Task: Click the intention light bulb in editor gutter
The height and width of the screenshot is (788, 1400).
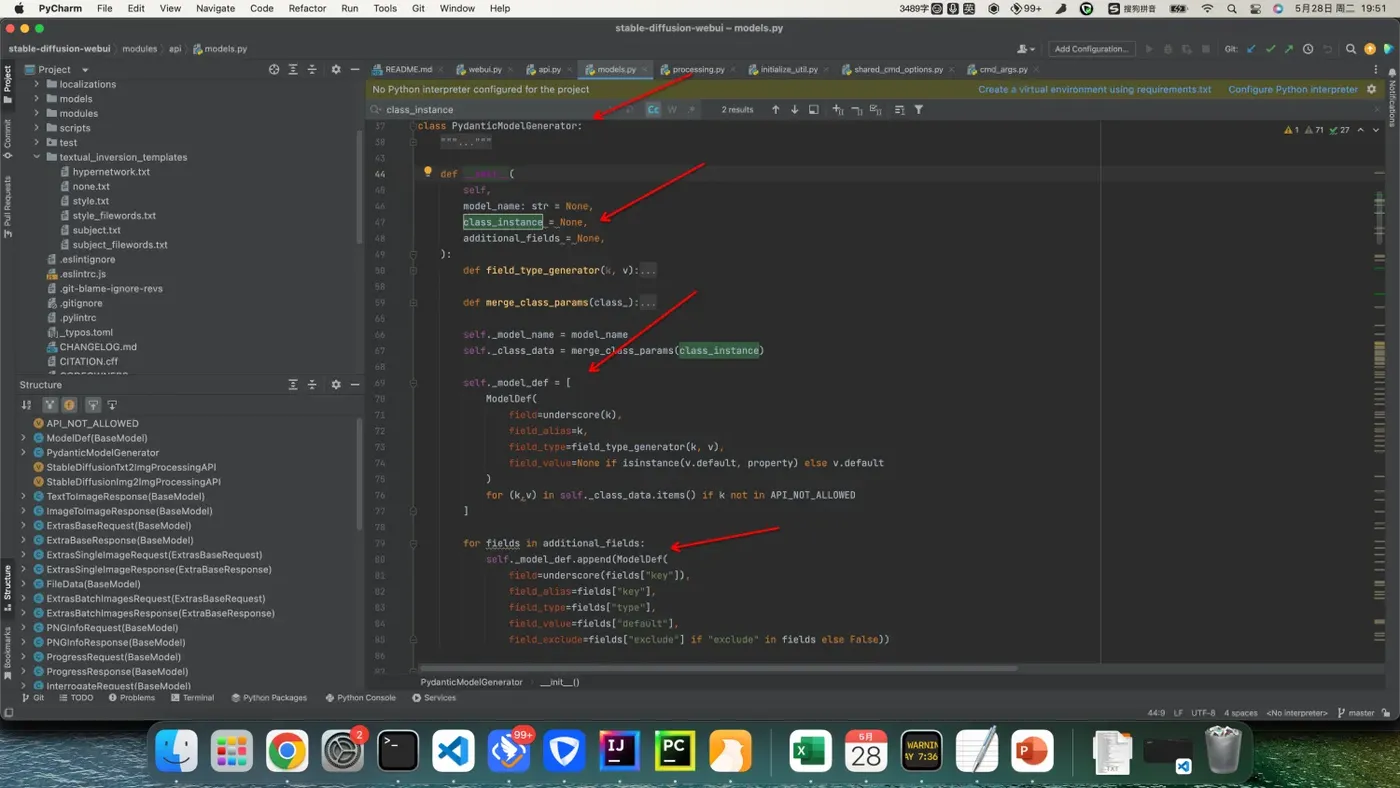Action: pos(427,172)
